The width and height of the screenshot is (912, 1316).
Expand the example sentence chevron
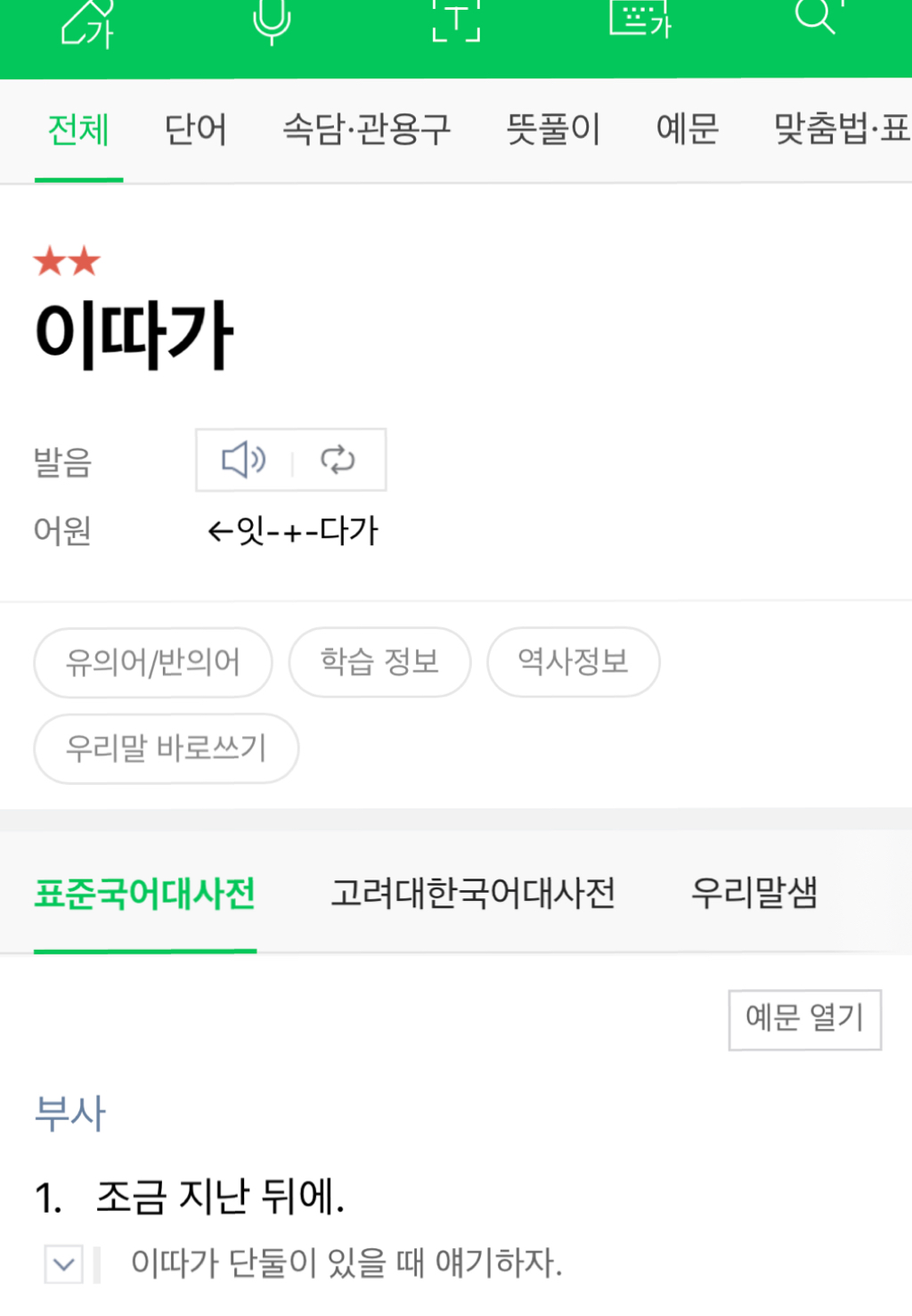point(61,1263)
